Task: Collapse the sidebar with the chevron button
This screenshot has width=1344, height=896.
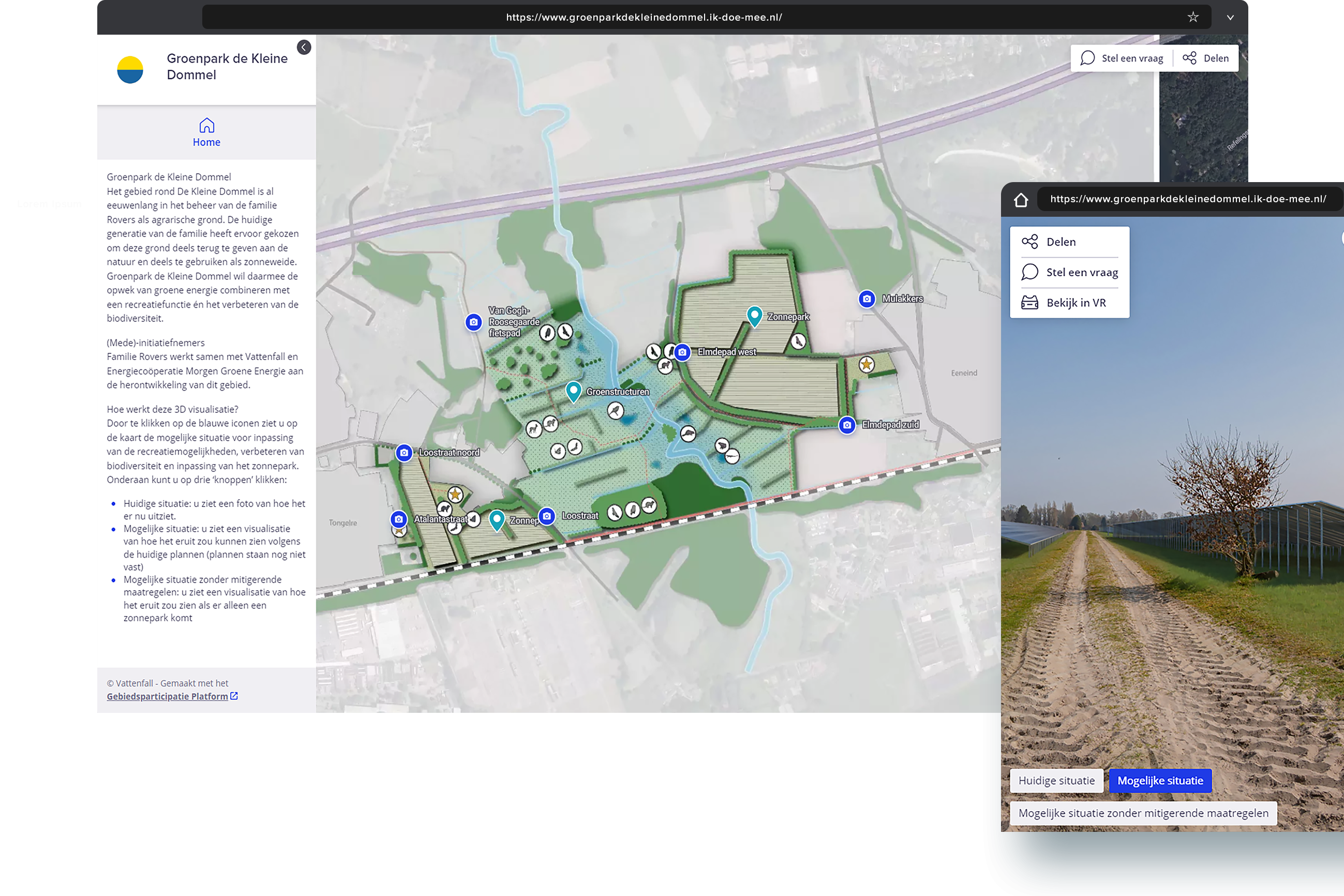Action: coord(304,47)
